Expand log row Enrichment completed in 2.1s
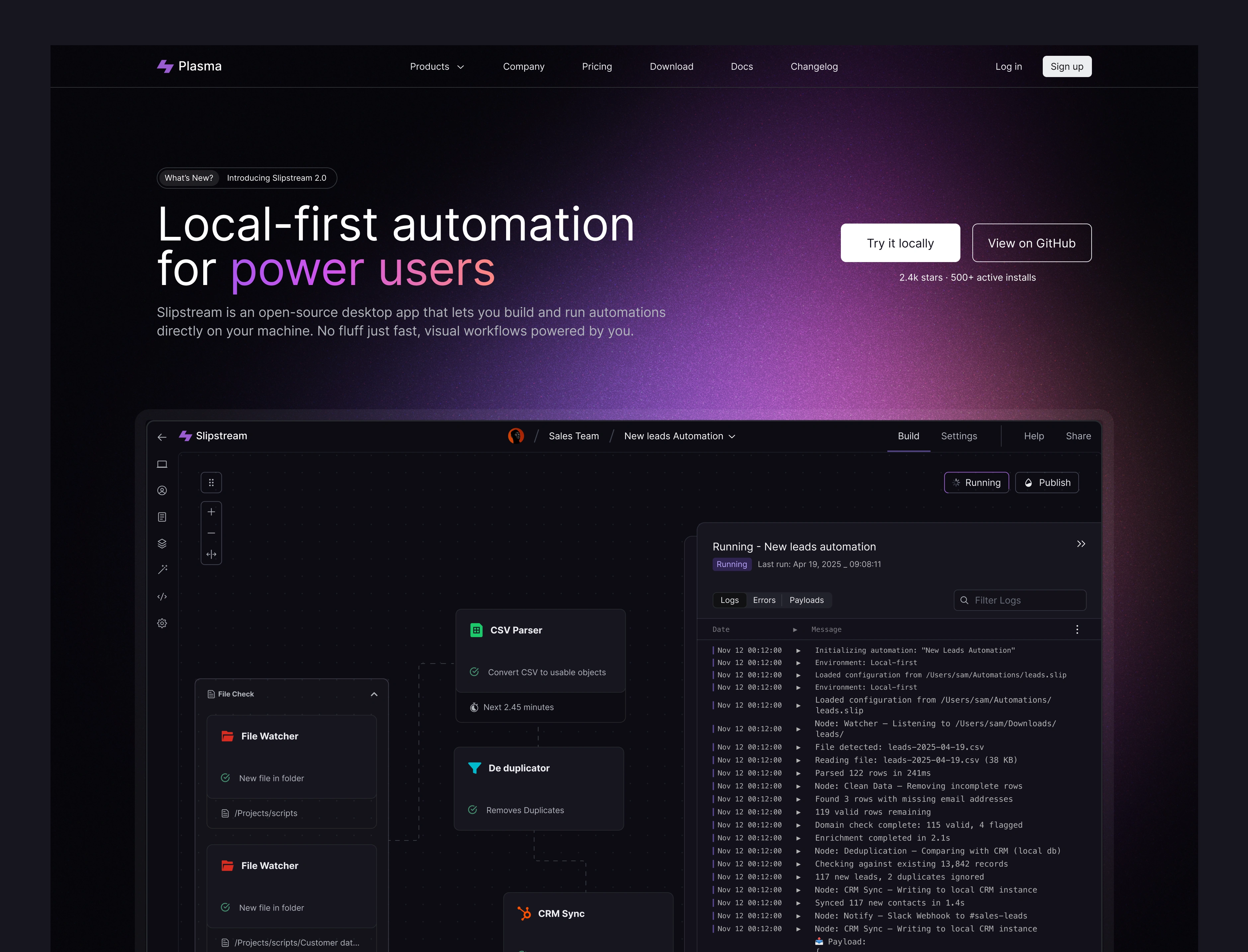Image resolution: width=1248 pixels, height=952 pixels. [798, 838]
